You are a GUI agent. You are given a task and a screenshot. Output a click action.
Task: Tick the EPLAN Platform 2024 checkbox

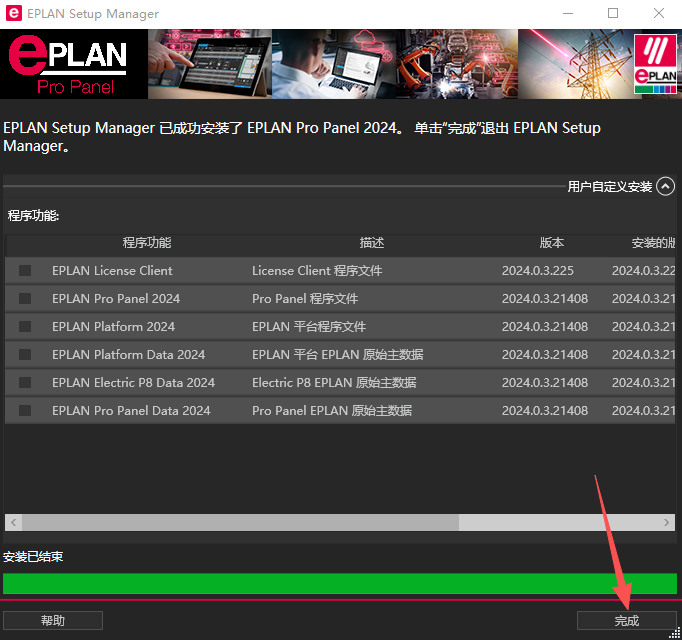tap(25, 326)
